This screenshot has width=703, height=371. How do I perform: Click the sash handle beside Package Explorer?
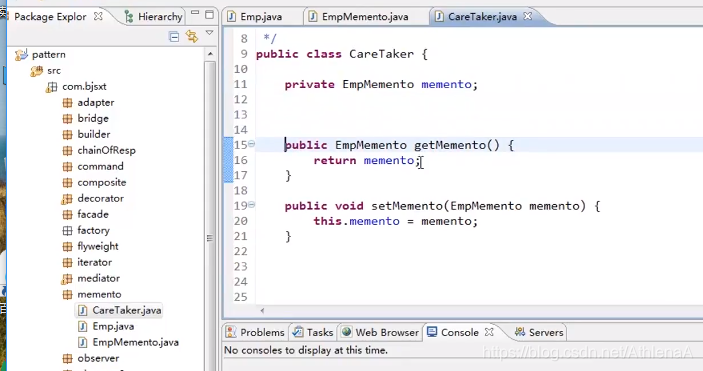pos(209,238)
